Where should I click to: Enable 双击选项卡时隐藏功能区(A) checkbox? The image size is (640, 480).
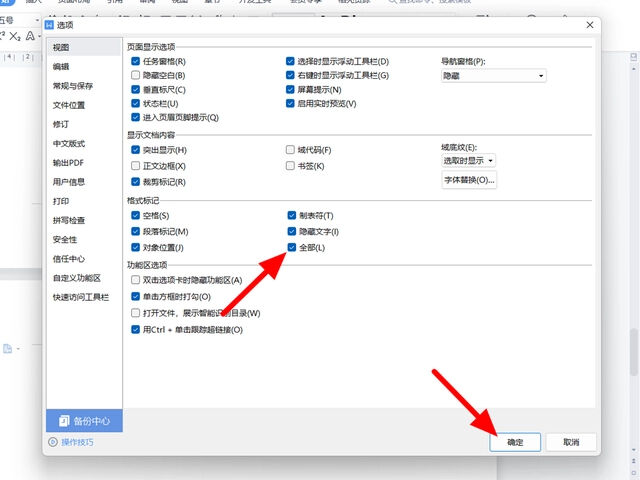coord(136,280)
